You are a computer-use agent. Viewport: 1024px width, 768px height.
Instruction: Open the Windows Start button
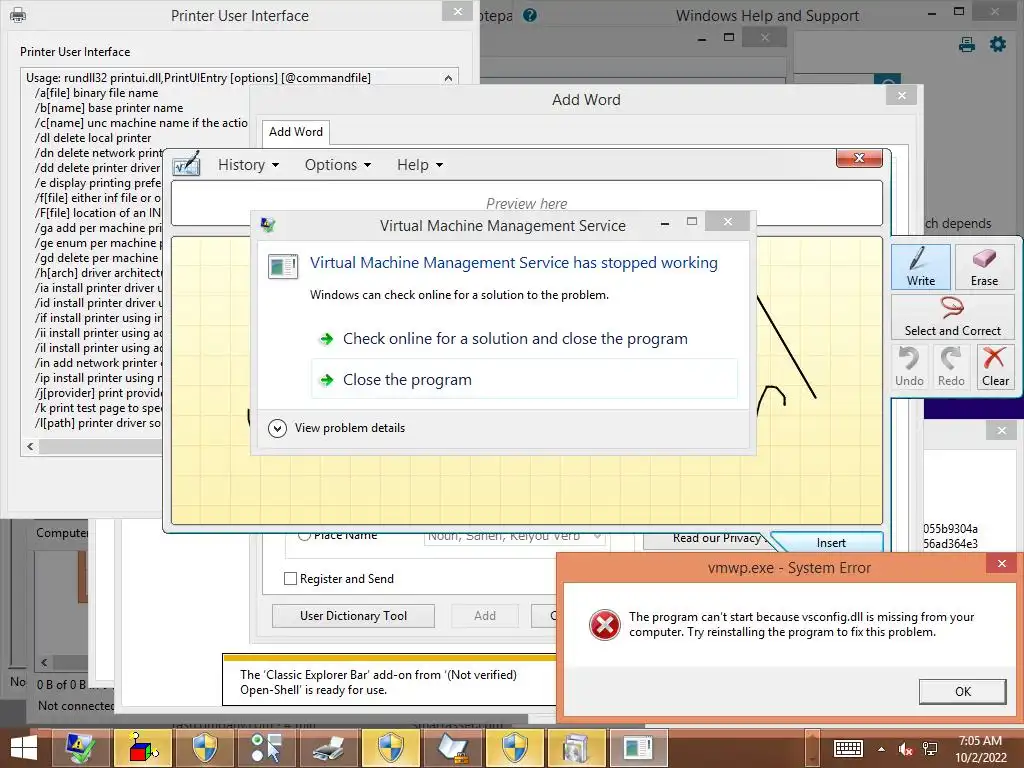point(24,748)
